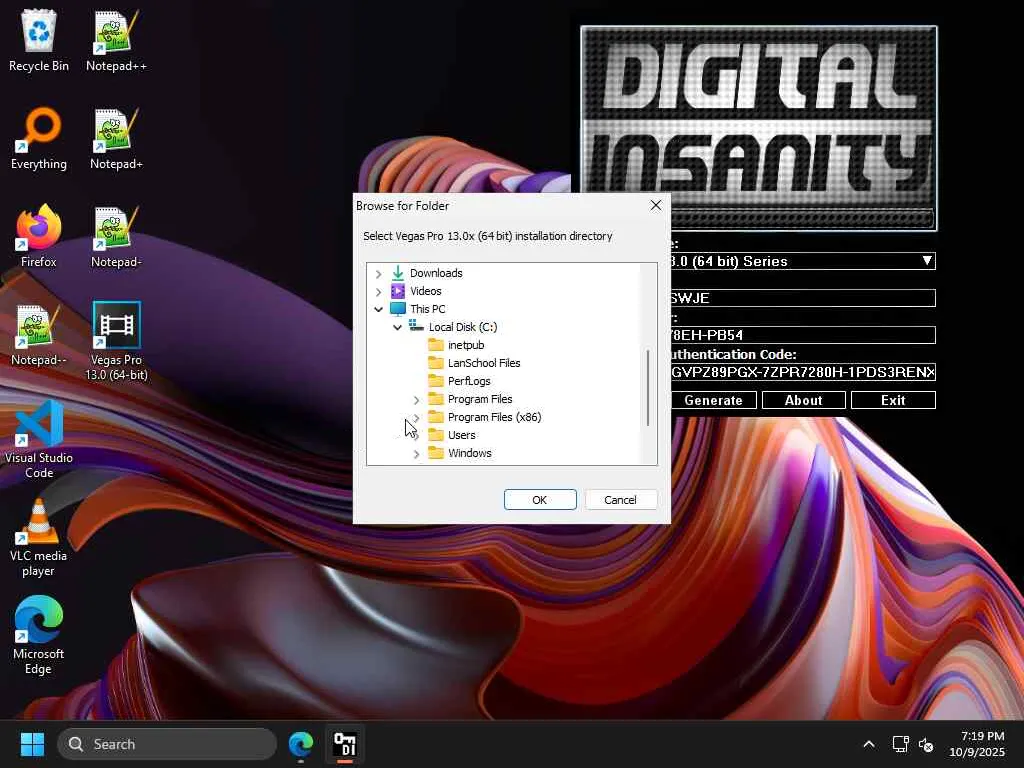The width and height of the screenshot is (1024, 768).
Task: Click the taskbar Search box
Action: click(x=167, y=744)
